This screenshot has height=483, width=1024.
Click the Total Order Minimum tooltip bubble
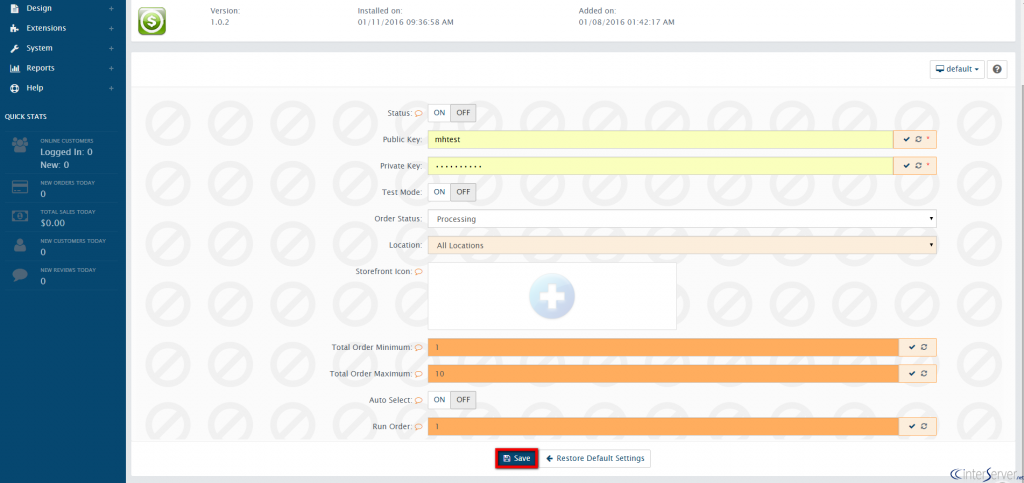[419, 347]
